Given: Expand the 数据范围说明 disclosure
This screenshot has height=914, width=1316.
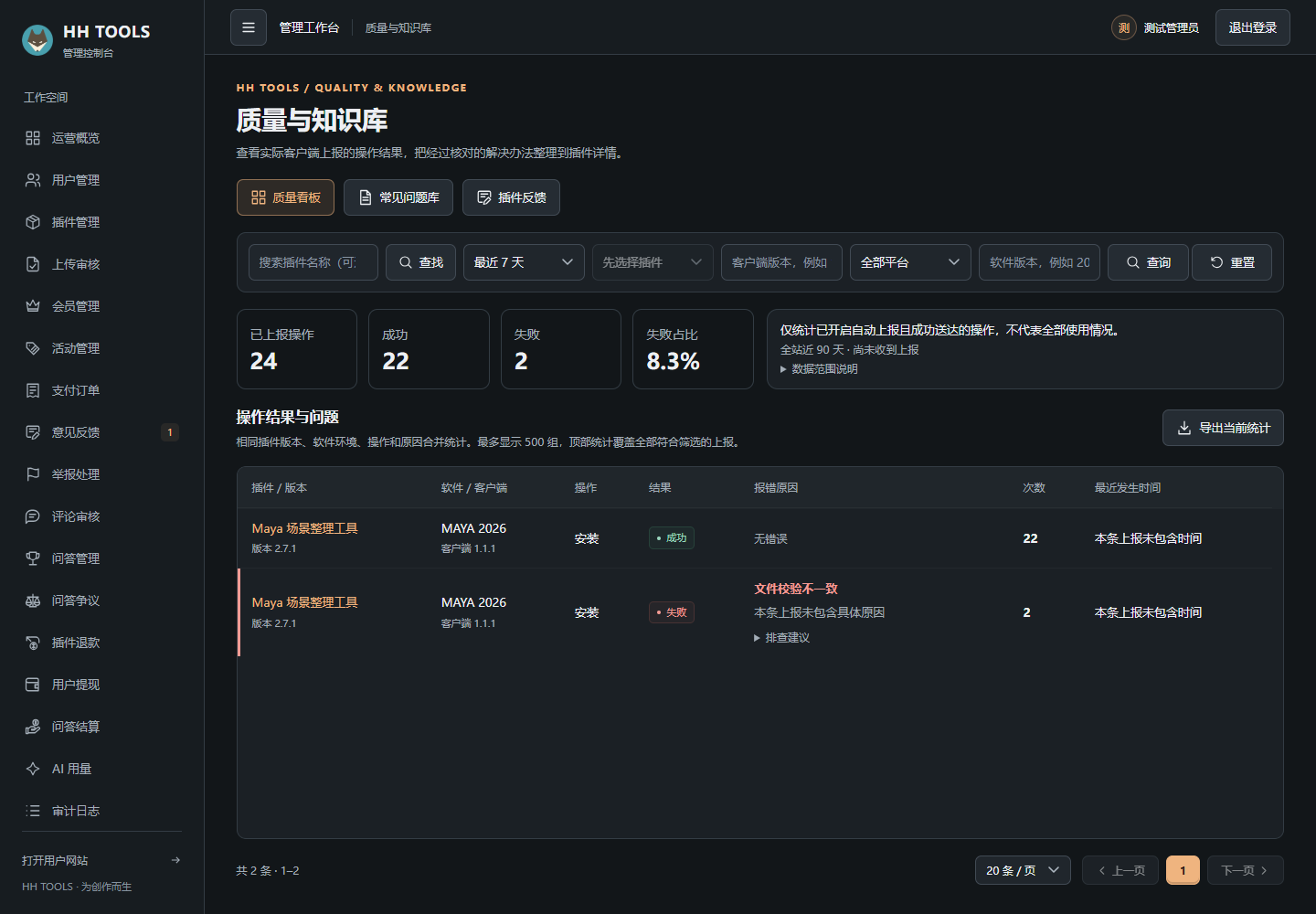Looking at the screenshot, I should [819, 369].
